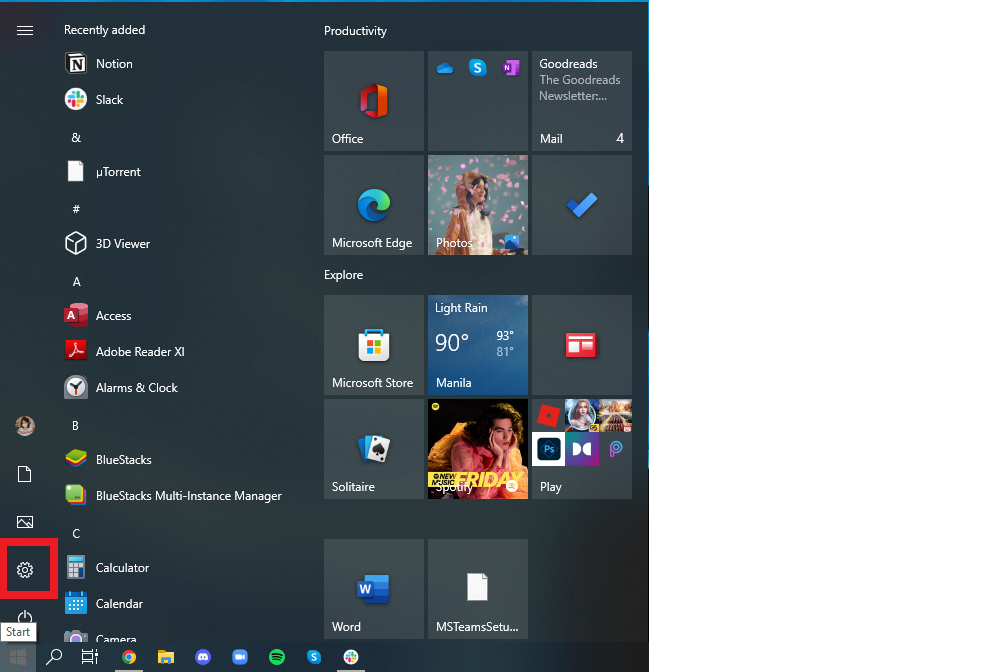Open Zoom from the taskbar
The image size is (1001, 672).
click(240, 657)
